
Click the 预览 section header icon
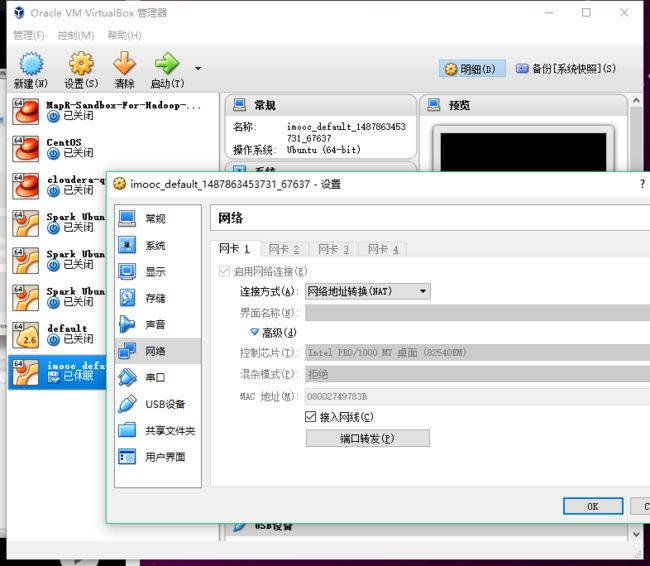(x=434, y=104)
